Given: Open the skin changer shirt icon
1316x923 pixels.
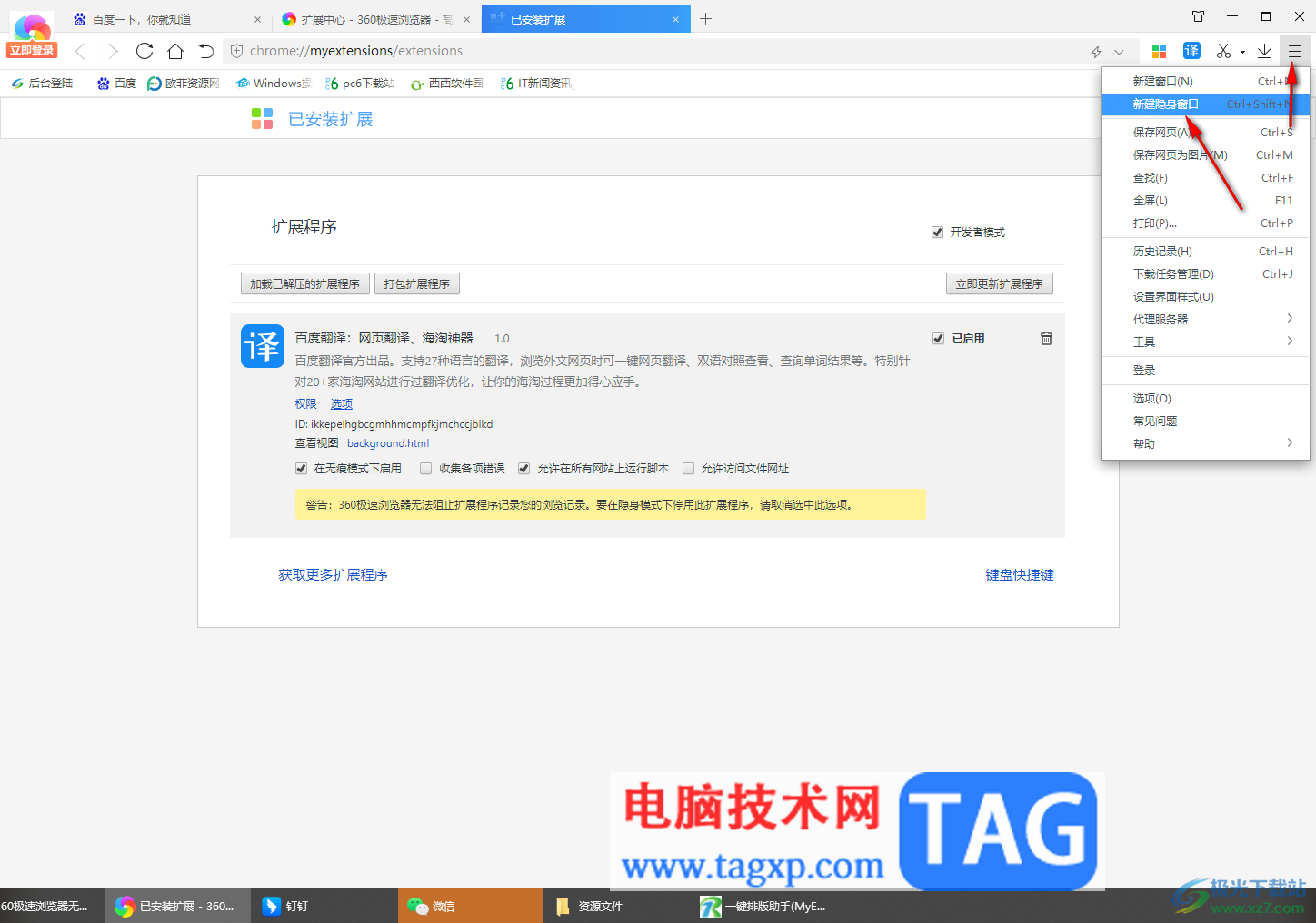Looking at the screenshot, I should (1198, 16).
